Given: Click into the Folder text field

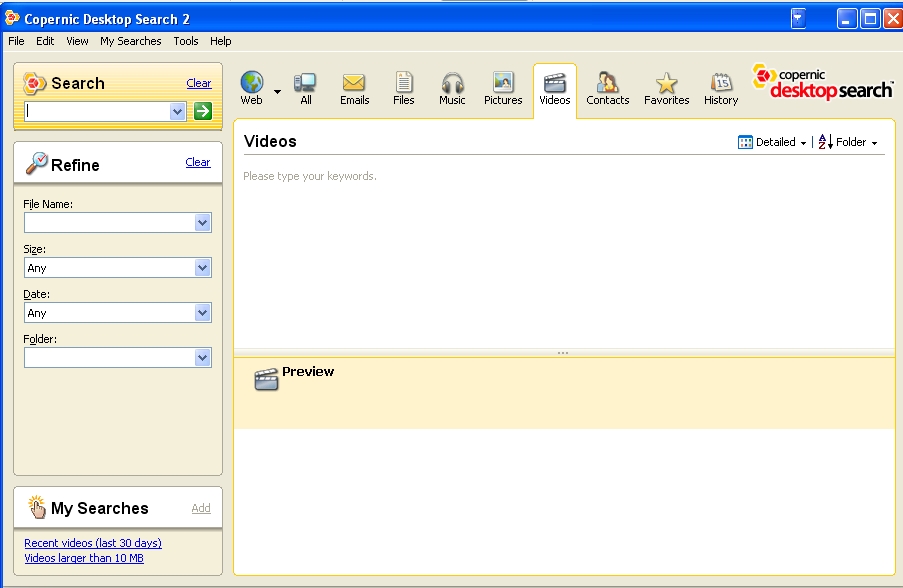Looking at the screenshot, I should 109,358.
